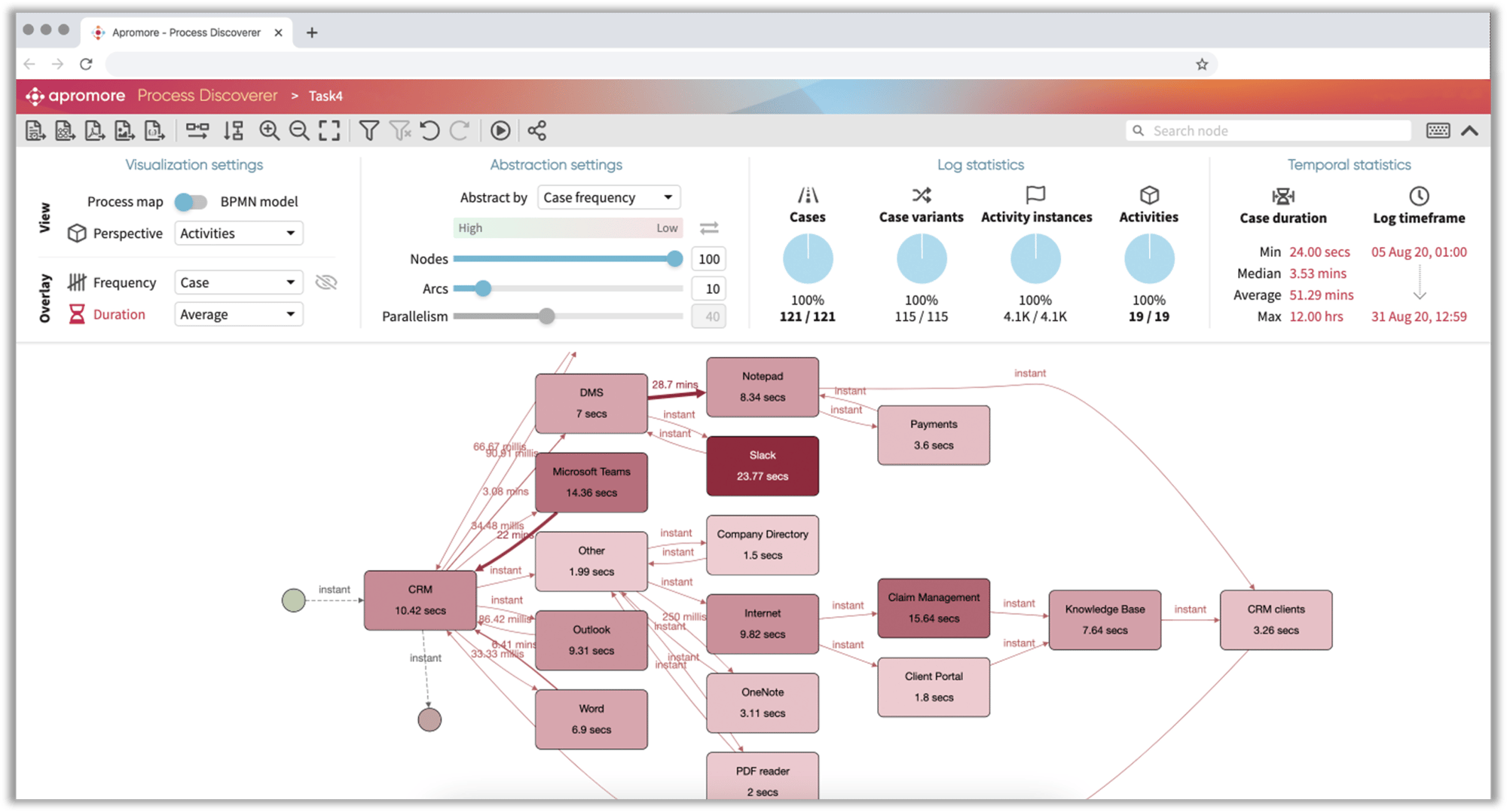Select the Frequency overlay tally icon

tap(77, 282)
